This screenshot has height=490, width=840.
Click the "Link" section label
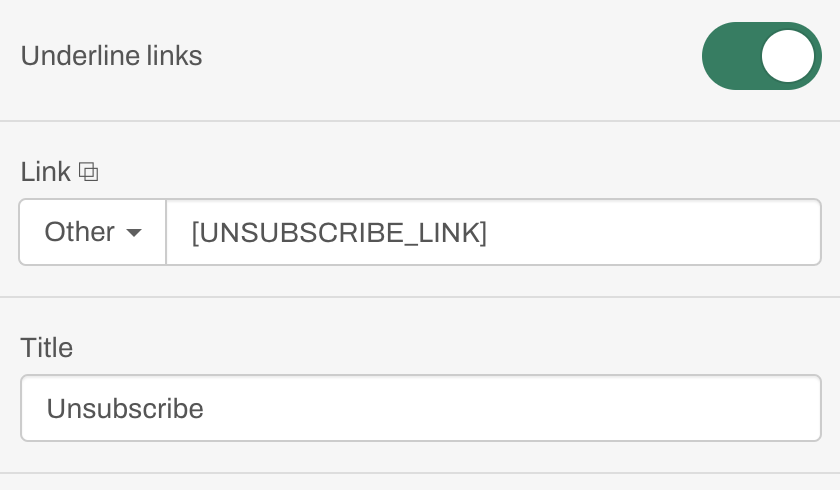[46, 172]
